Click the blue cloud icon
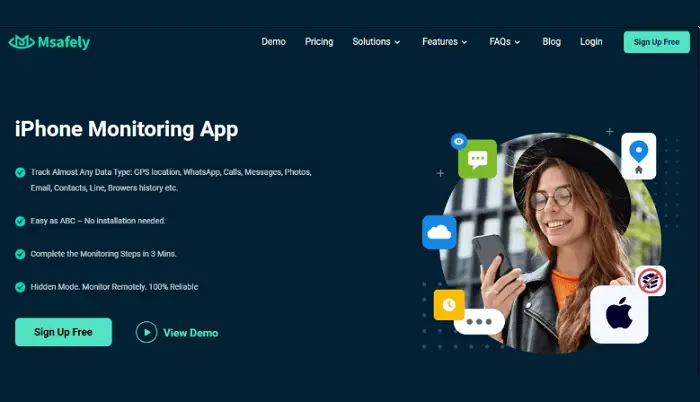Screen dimensions: 700x402 (x=439, y=232)
